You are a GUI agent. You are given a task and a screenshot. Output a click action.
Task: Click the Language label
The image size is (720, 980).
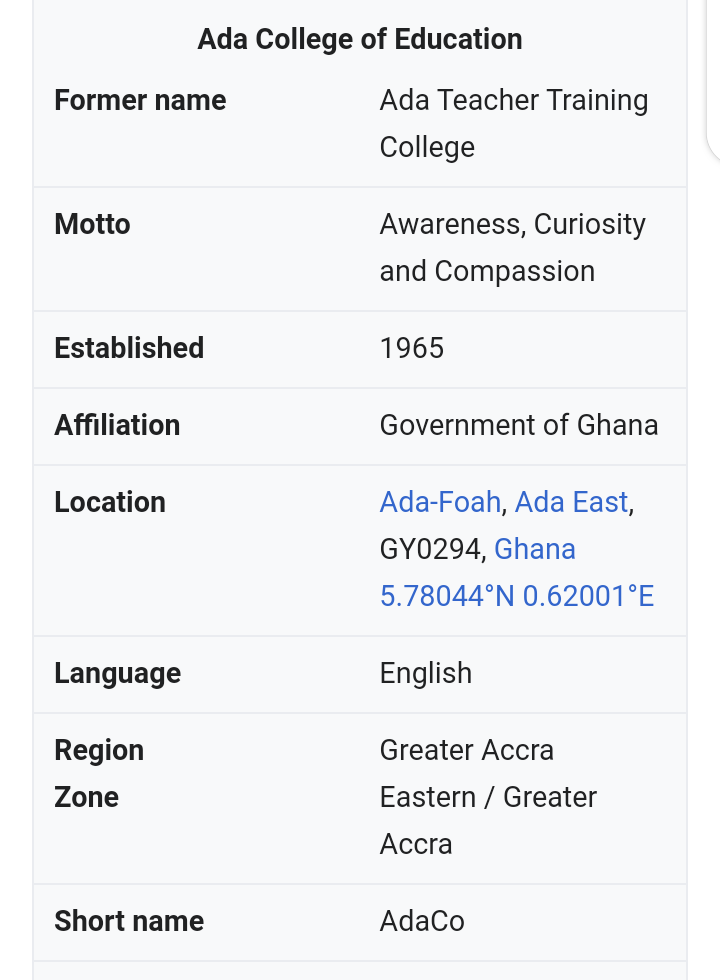coord(118,673)
